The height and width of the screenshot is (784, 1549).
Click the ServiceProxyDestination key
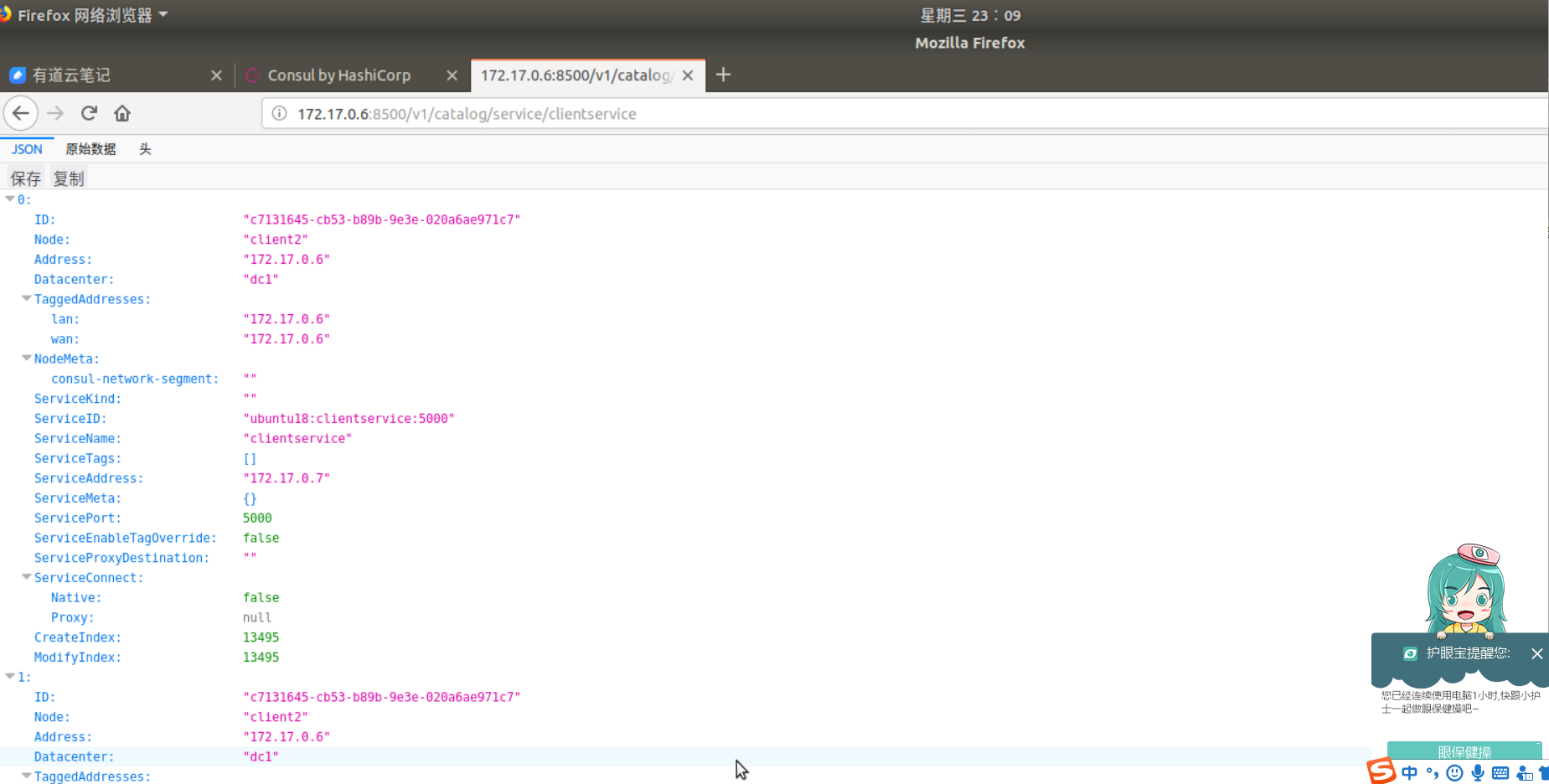click(x=121, y=558)
